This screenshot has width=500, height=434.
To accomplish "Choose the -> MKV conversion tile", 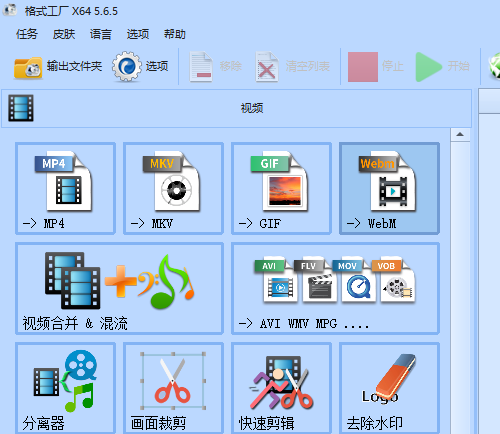I will point(173,188).
